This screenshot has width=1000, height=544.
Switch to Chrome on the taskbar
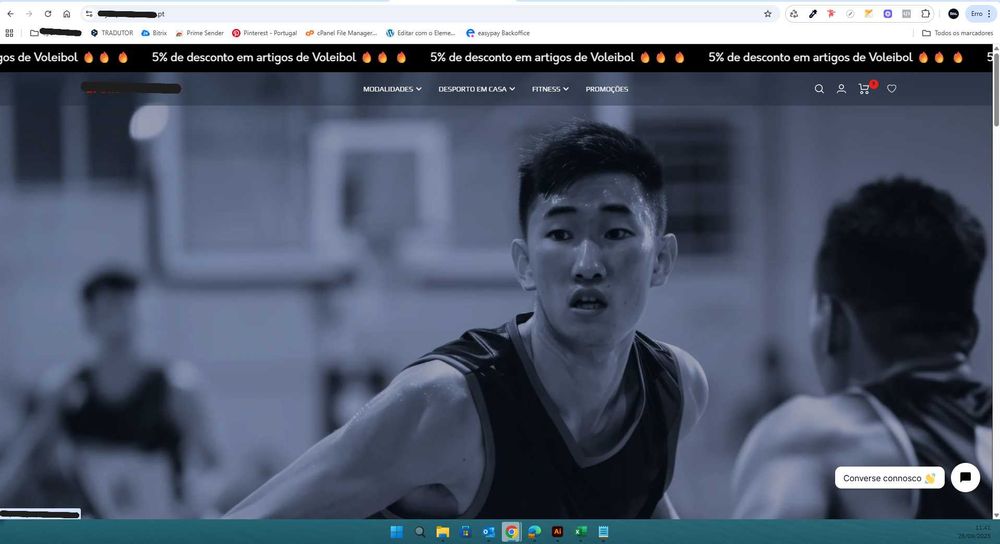tap(511, 532)
